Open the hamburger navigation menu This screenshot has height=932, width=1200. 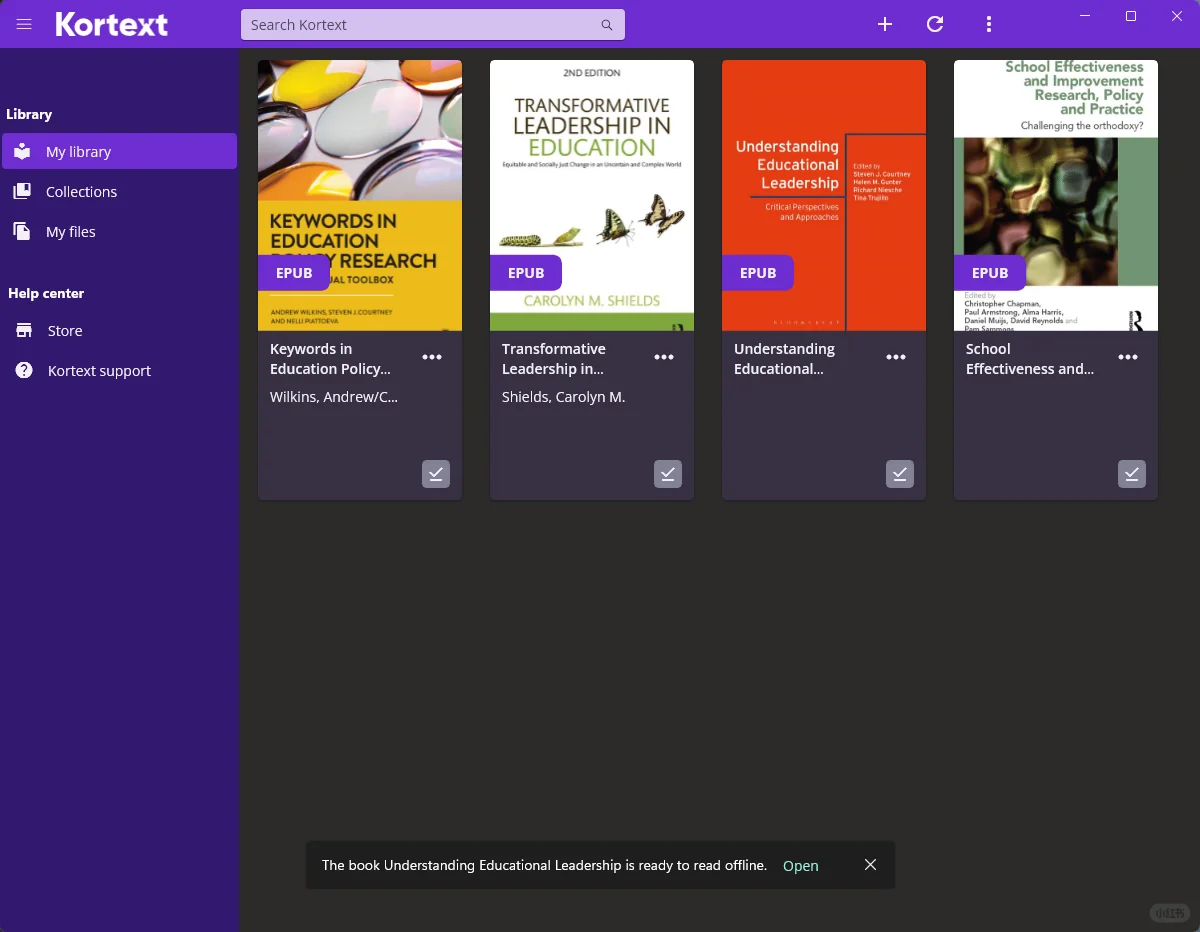pos(24,24)
